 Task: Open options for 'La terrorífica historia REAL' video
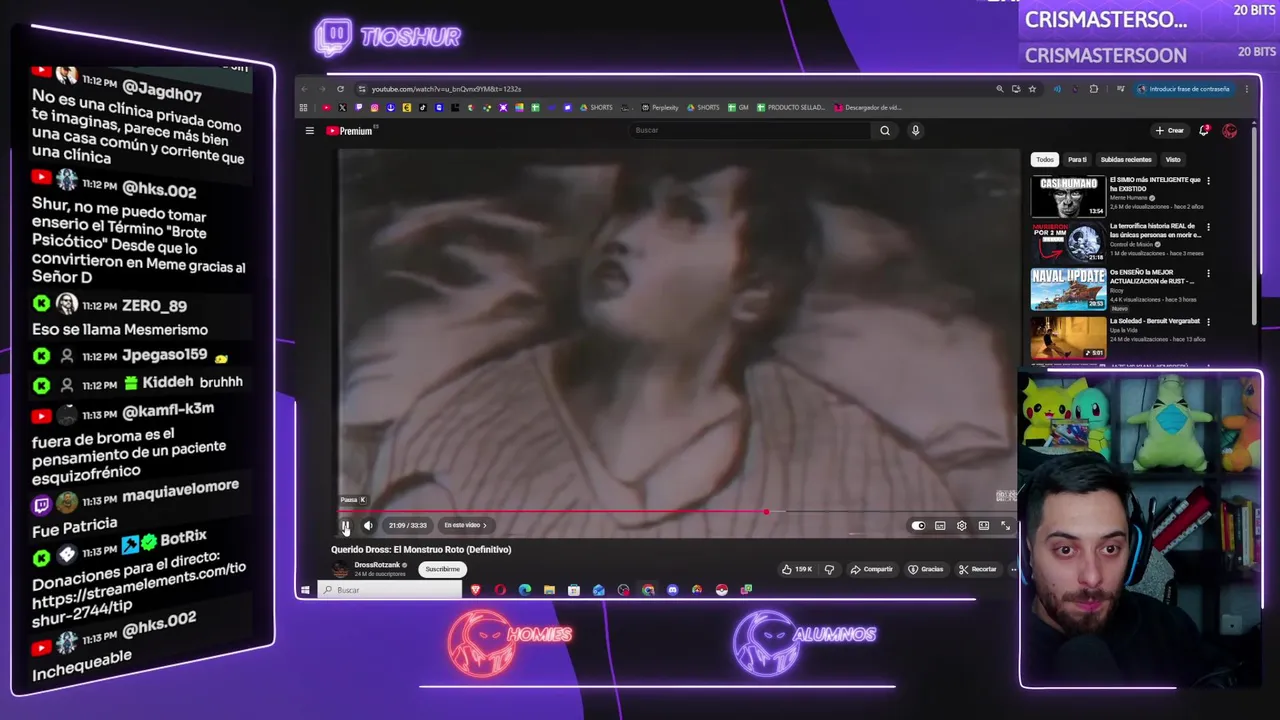(1208, 227)
